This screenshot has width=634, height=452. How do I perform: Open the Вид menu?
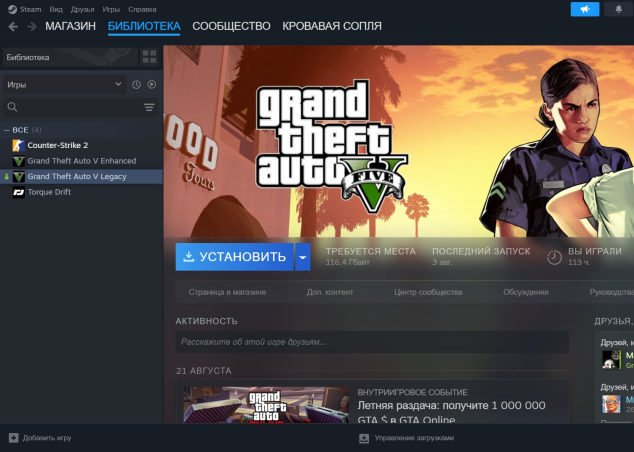click(x=56, y=9)
